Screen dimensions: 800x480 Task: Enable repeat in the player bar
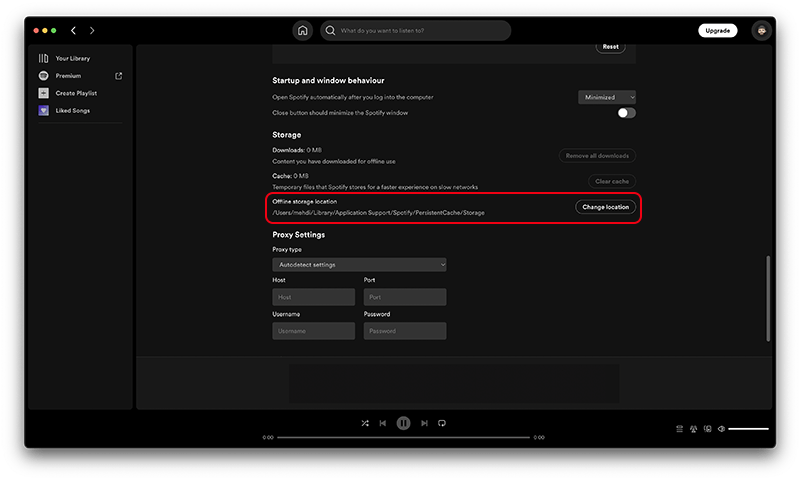point(442,423)
